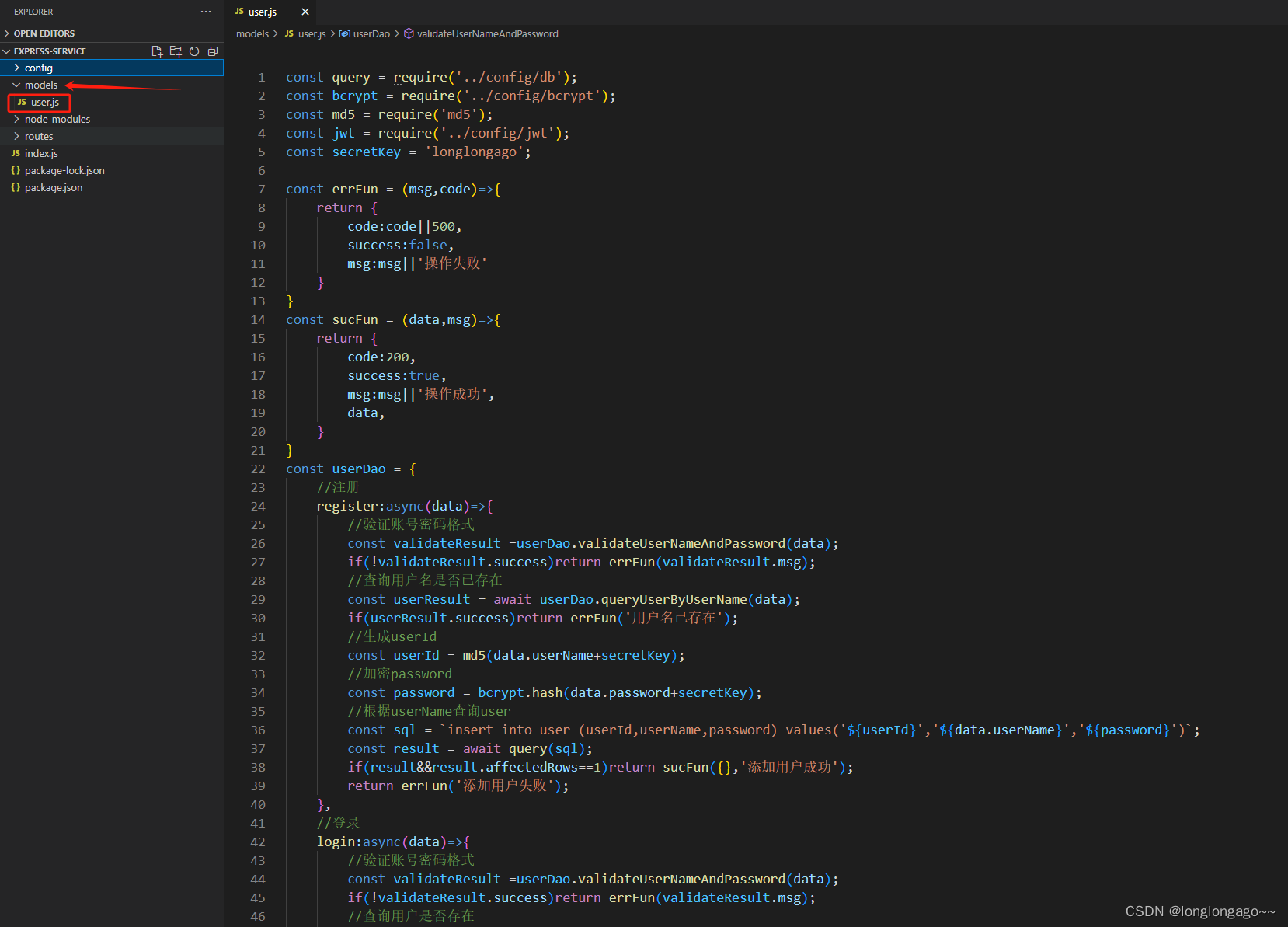Click errFun declaration on line 7
Image resolution: width=1288 pixels, height=927 pixels.
(x=355, y=189)
